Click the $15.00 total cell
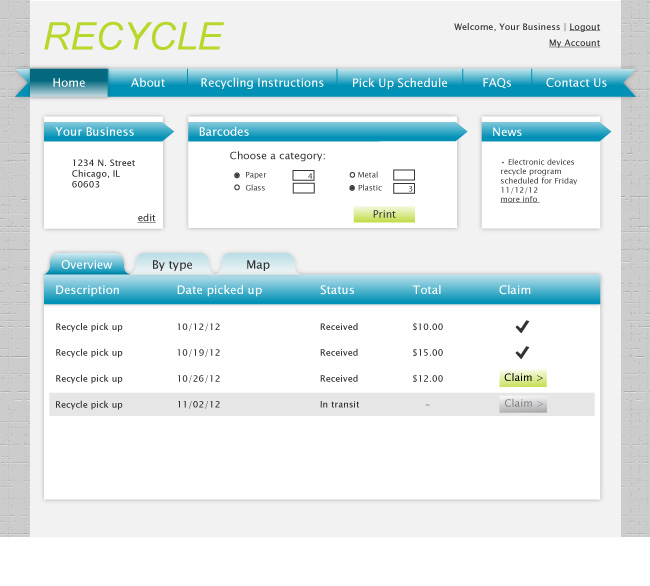Image resolution: width=650 pixels, height=586 pixels. 428,353
